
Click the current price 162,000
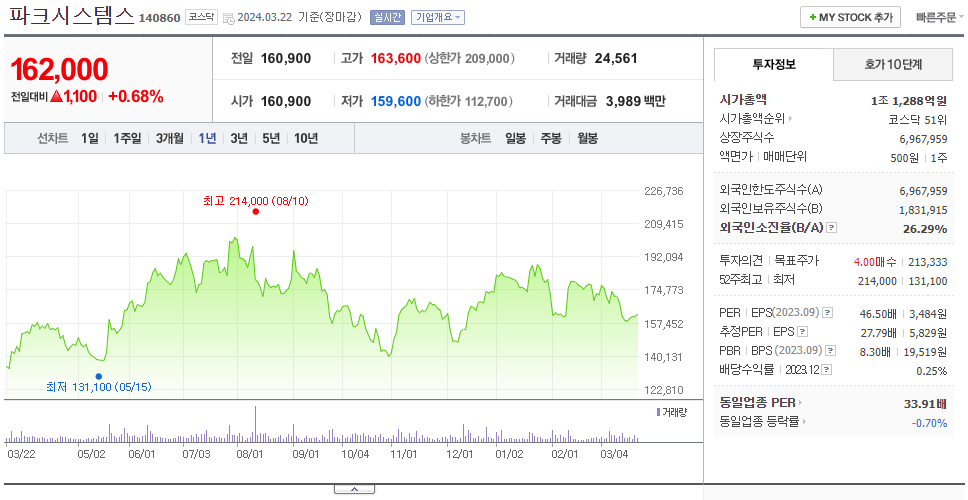59,69
